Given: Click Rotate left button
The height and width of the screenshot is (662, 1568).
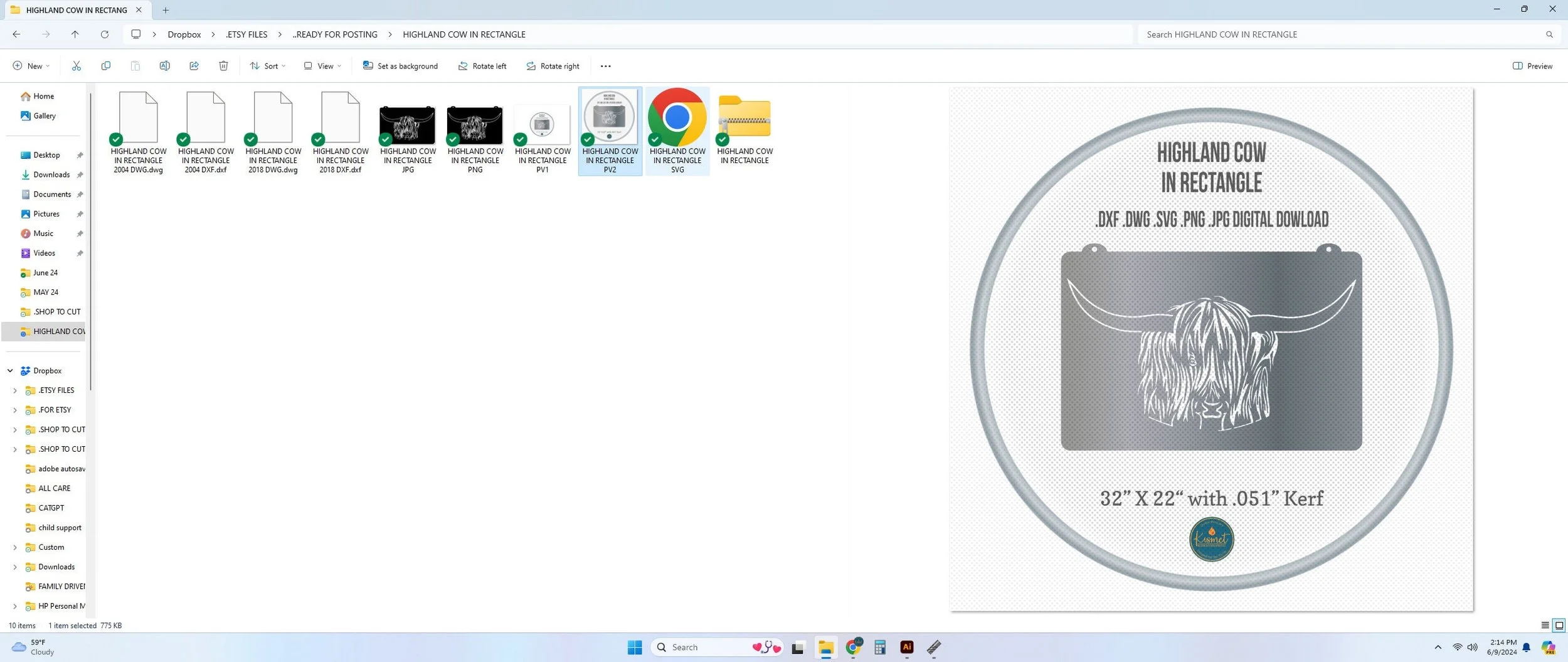Looking at the screenshot, I should (482, 66).
